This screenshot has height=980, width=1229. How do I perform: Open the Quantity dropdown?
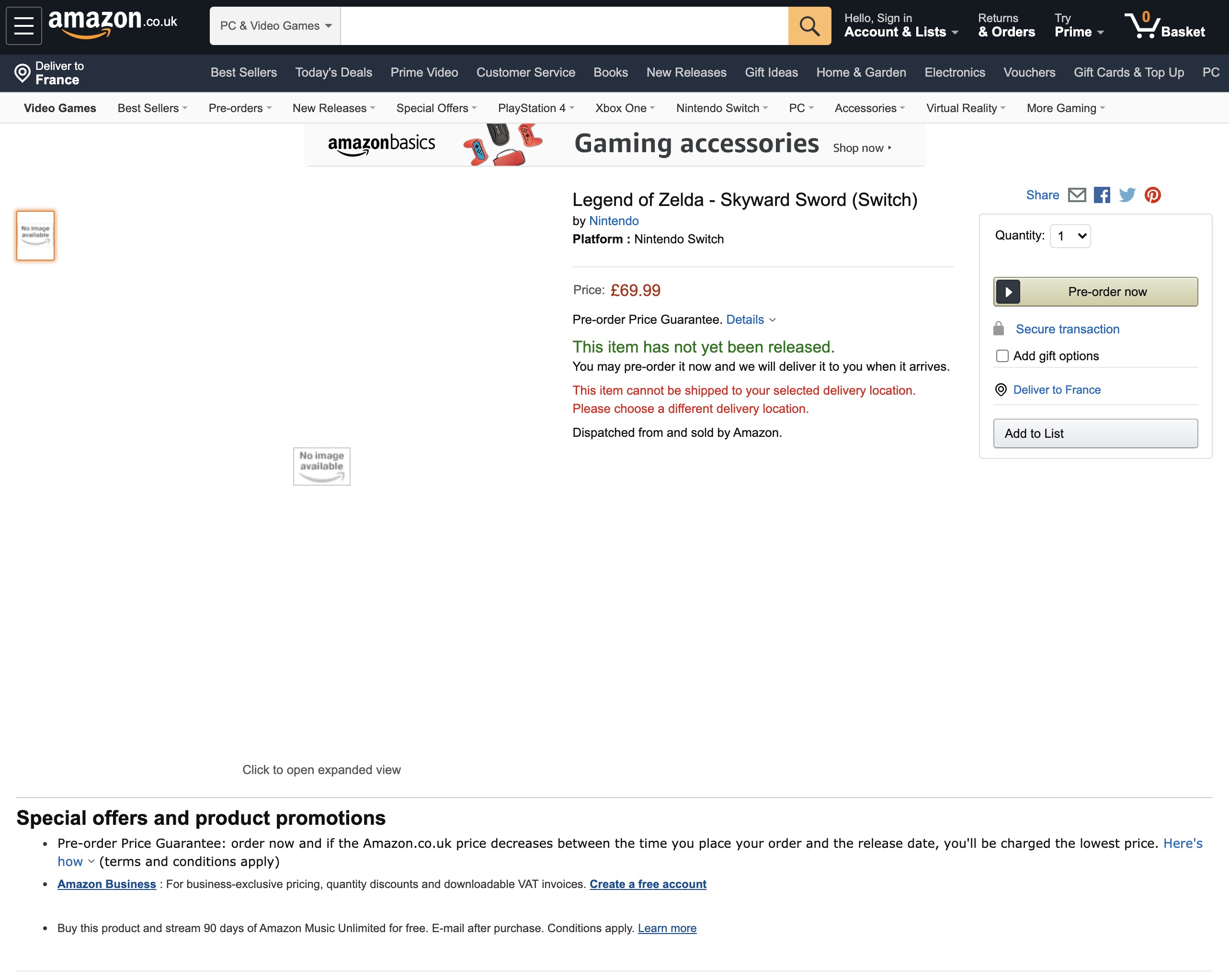1070,236
